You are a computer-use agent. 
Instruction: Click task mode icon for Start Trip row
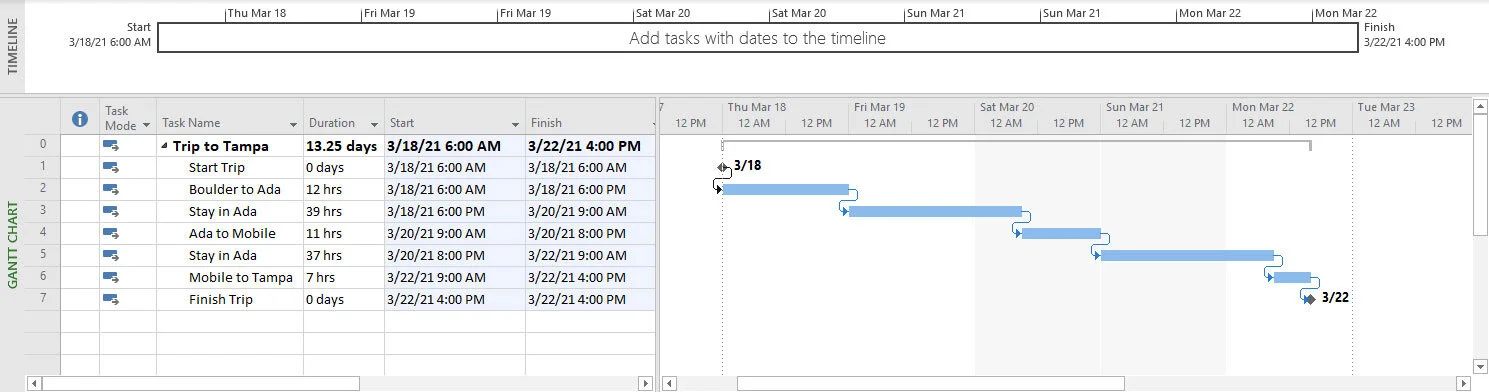pyautogui.click(x=111, y=168)
